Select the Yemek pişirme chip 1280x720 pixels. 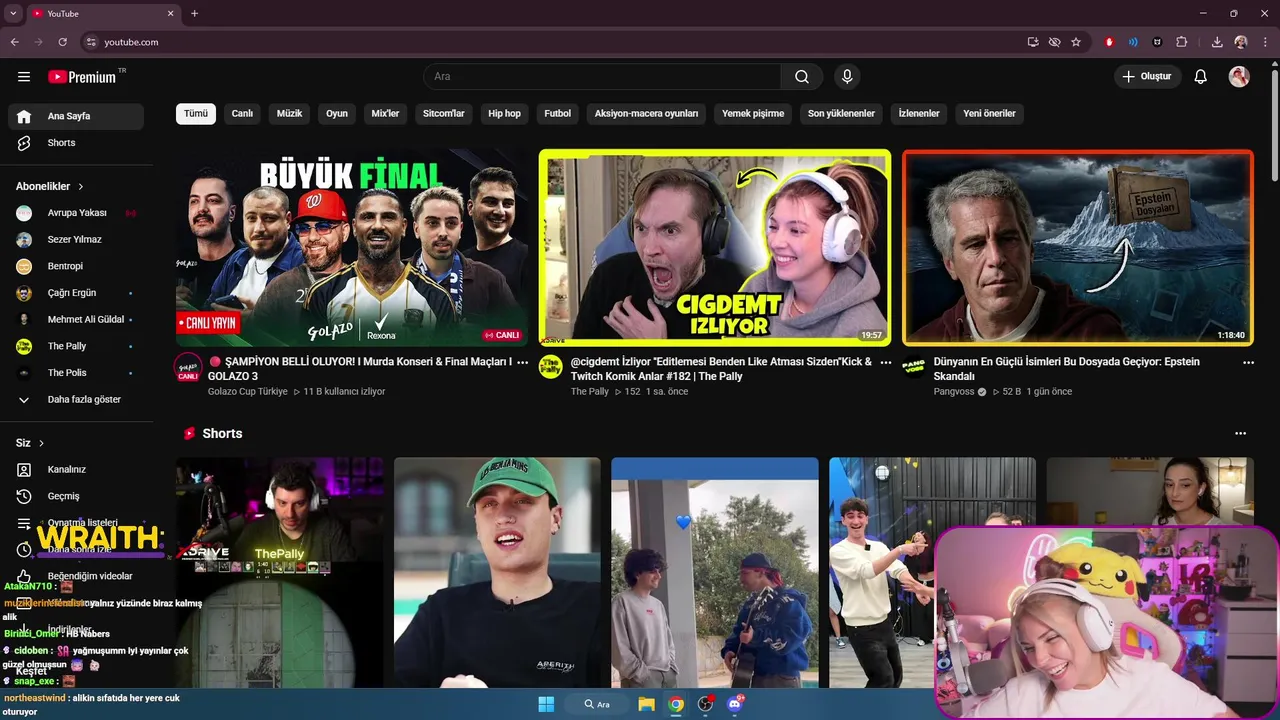(x=753, y=114)
